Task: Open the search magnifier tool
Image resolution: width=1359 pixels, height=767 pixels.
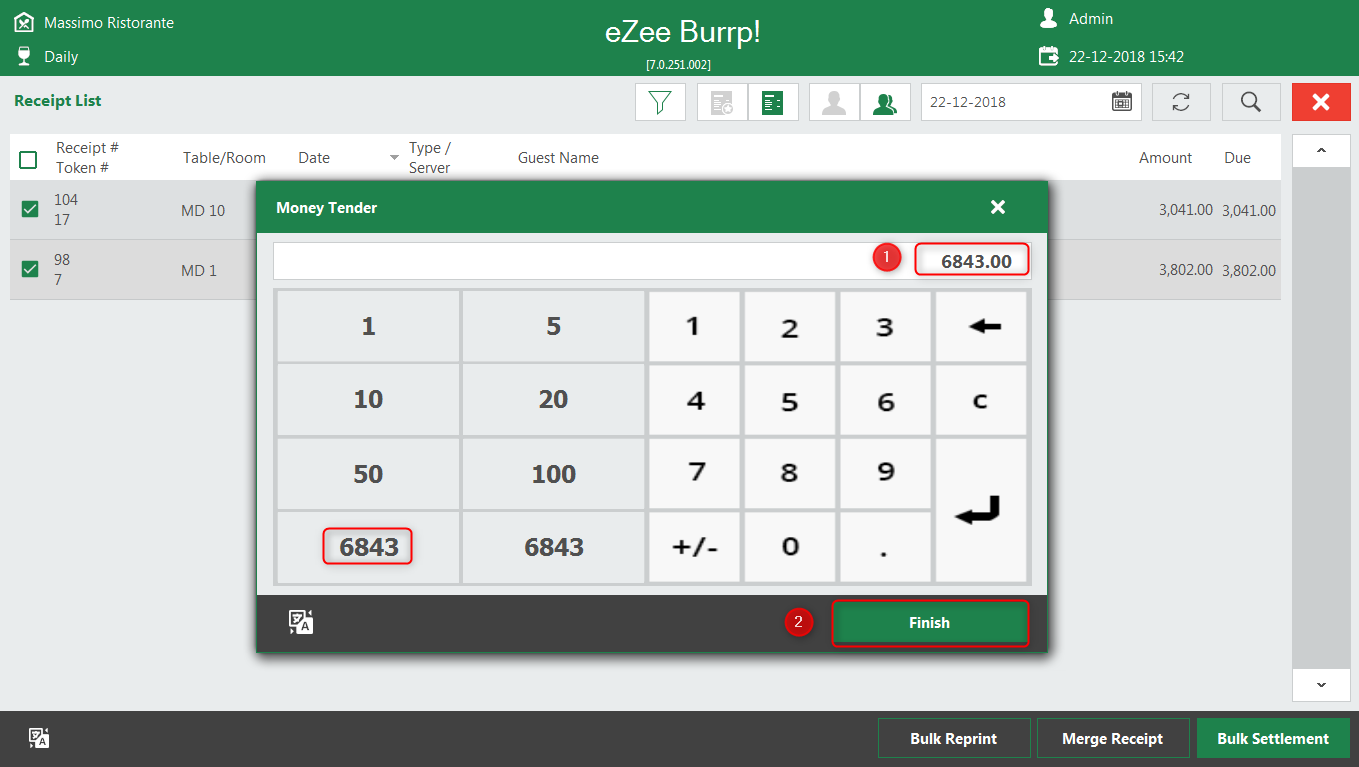Action: (x=1251, y=102)
